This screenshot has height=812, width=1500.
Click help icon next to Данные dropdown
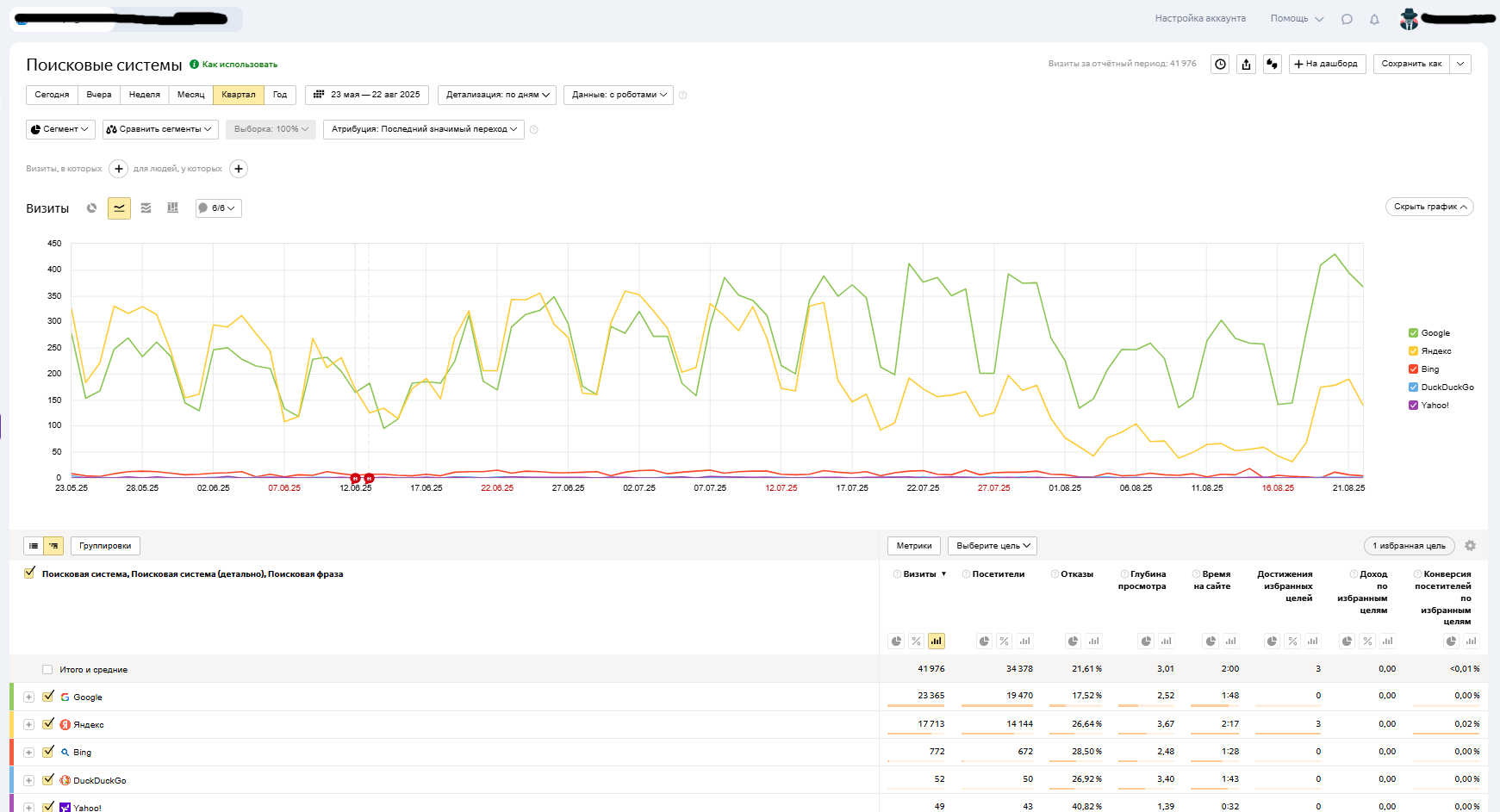(683, 96)
